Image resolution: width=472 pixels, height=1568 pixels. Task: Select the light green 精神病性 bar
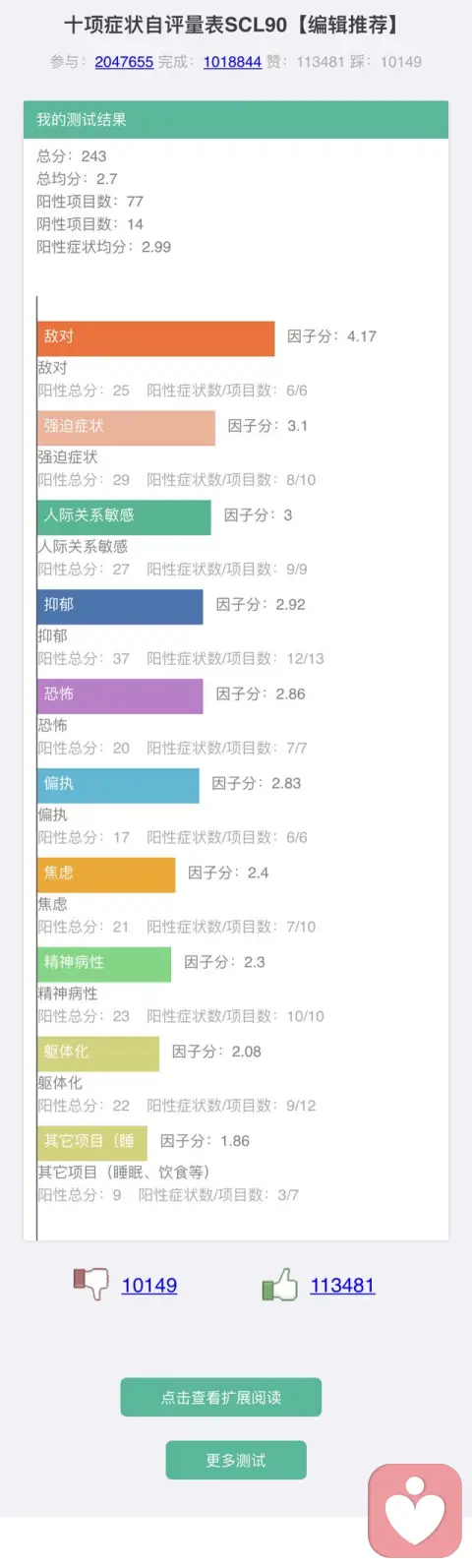(x=104, y=965)
